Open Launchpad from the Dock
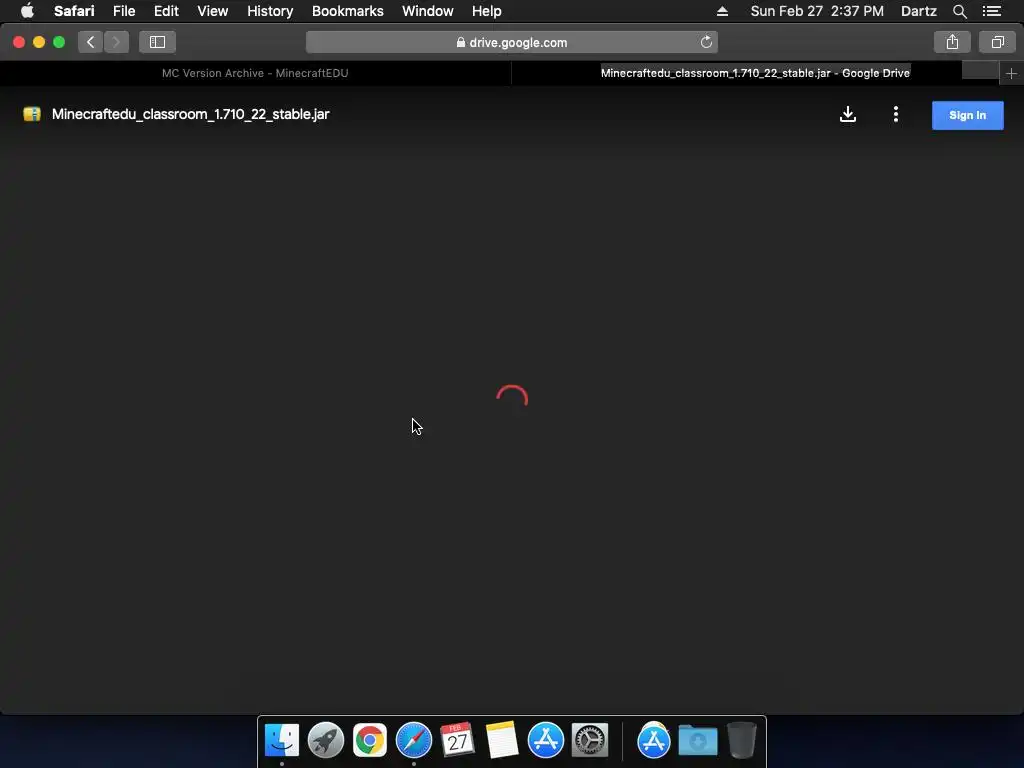Screen dimensions: 1024x768 325,740
